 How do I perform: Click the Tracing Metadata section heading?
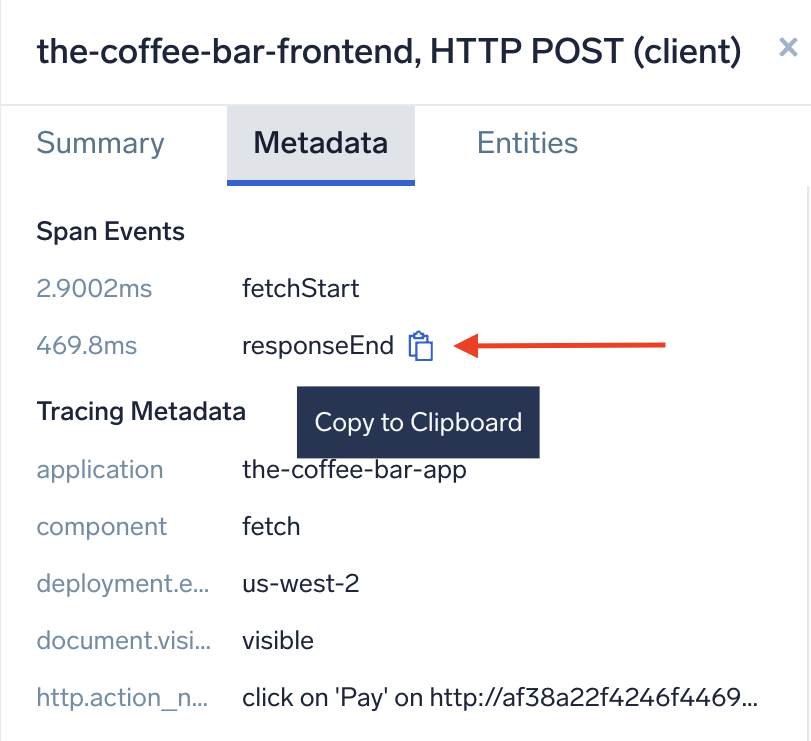point(140,411)
